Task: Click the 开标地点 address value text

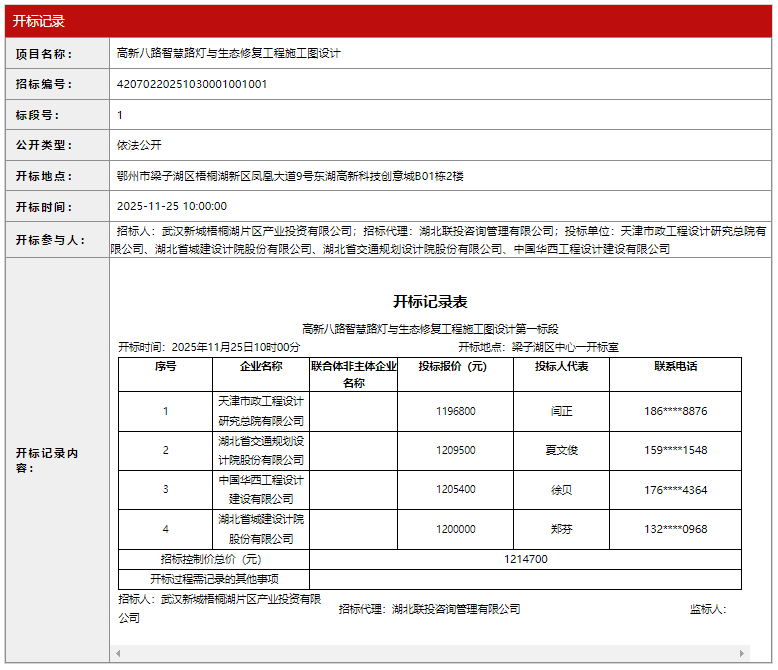Action: 290,176
